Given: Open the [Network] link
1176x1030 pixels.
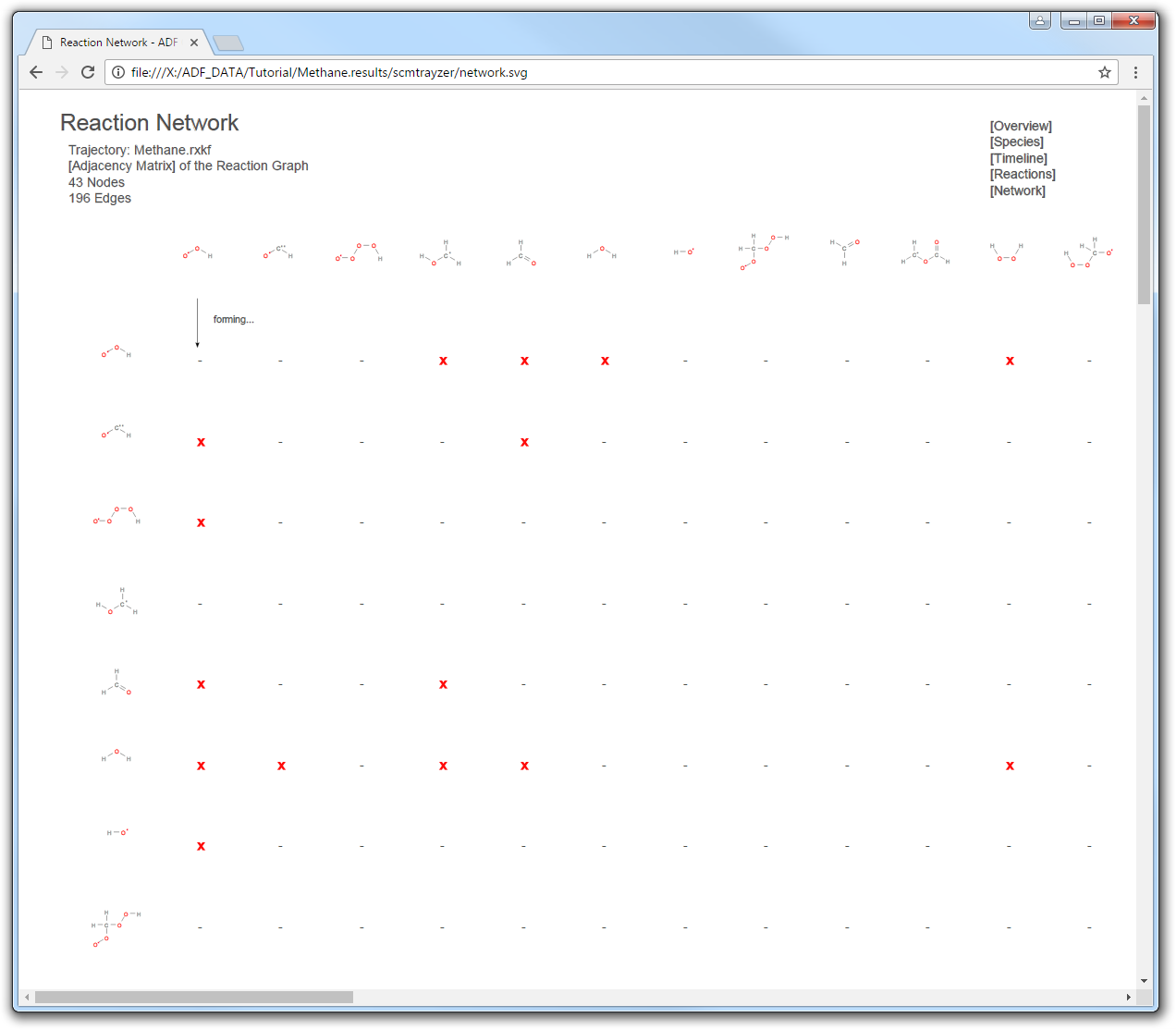Looking at the screenshot, I should pyautogui.click(x=1018, y=190).
